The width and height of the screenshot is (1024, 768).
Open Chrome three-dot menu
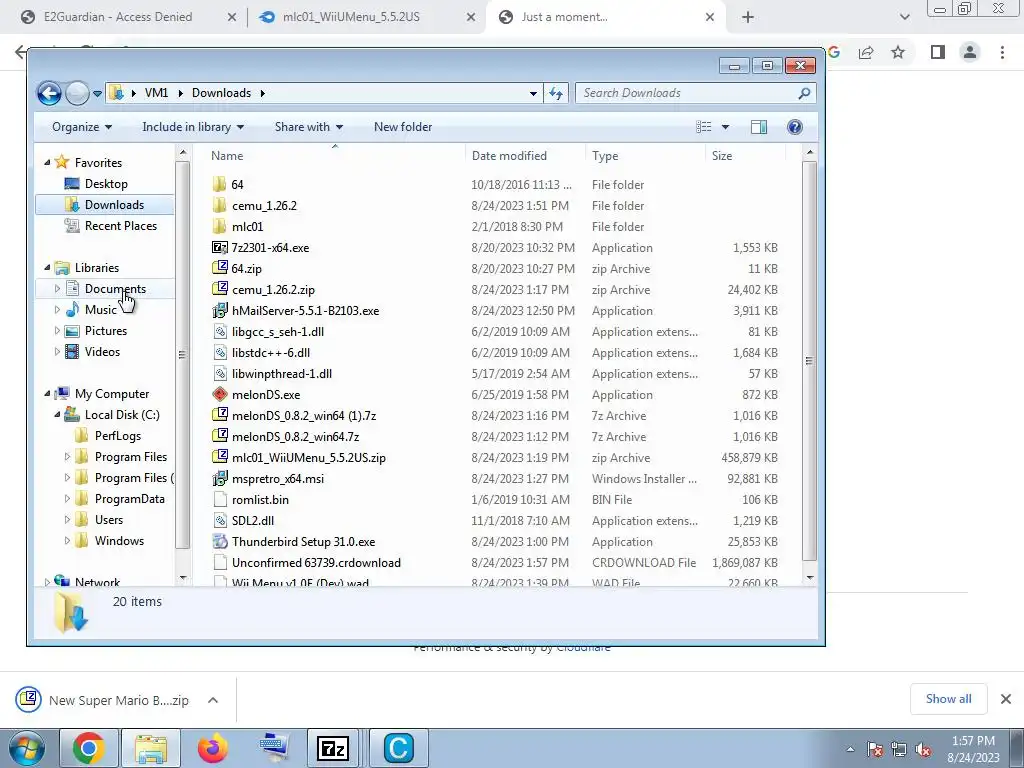(x=1002, y=52)
